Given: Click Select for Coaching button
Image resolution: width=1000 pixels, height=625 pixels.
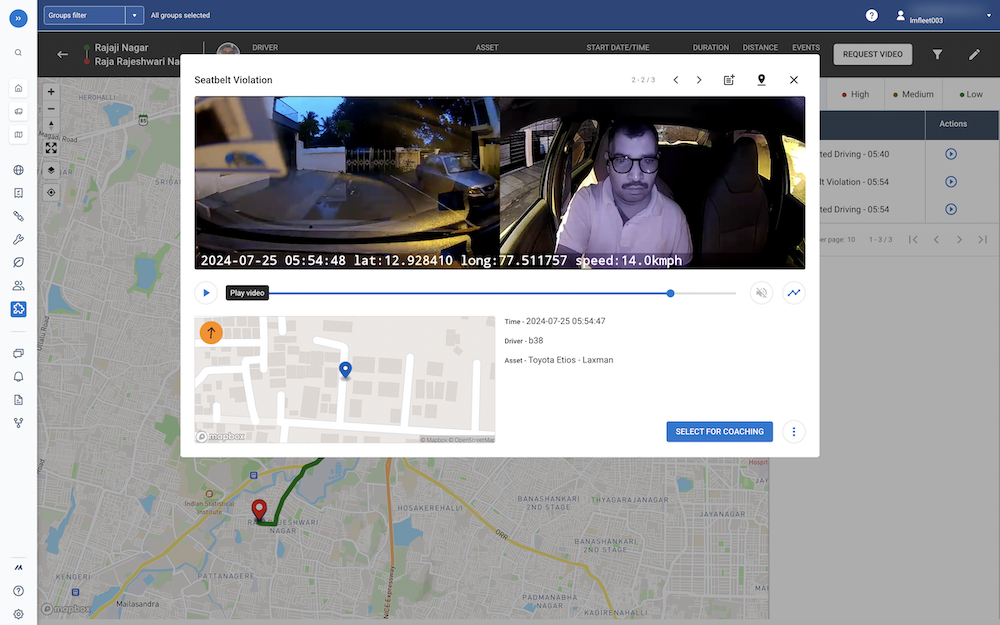Looking at the screenshot, I should click(x=719, y=432).
